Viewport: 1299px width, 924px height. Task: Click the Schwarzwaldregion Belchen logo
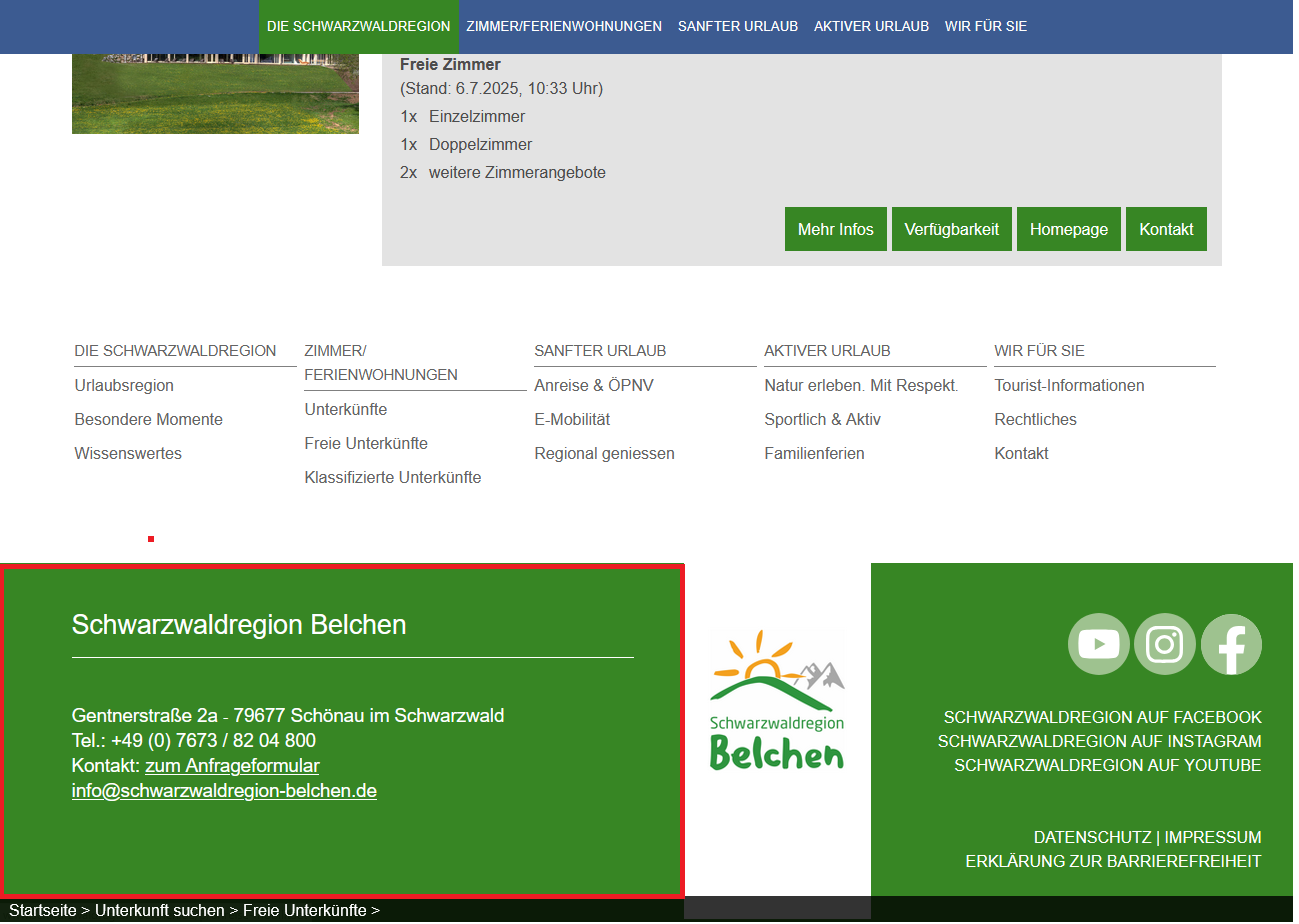point(777,700)
